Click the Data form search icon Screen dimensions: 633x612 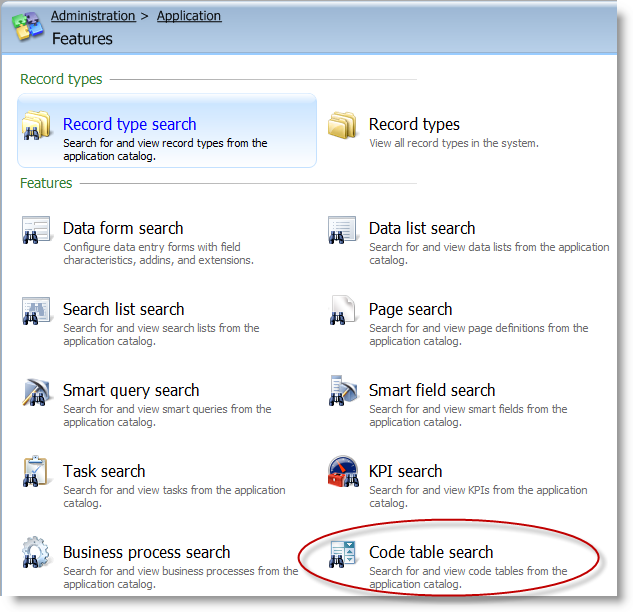[x=36, y=230]
